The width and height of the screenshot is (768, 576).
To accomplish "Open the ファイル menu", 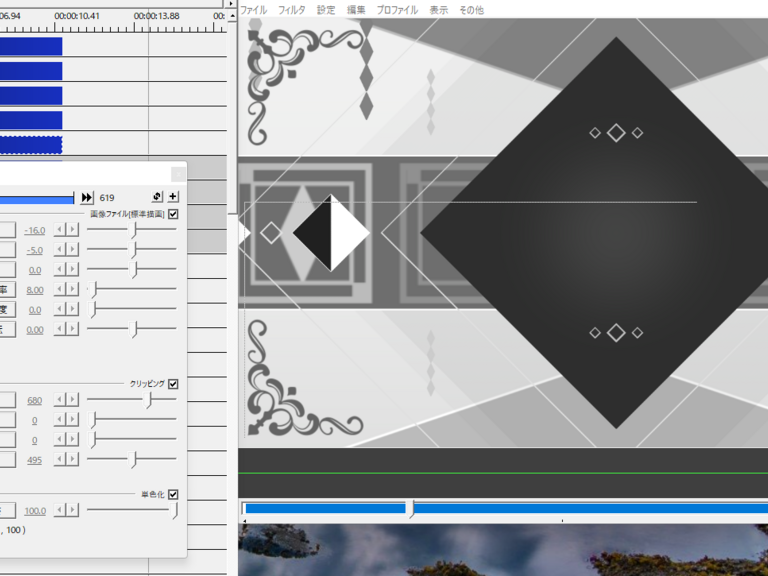I will pos(254,10).
